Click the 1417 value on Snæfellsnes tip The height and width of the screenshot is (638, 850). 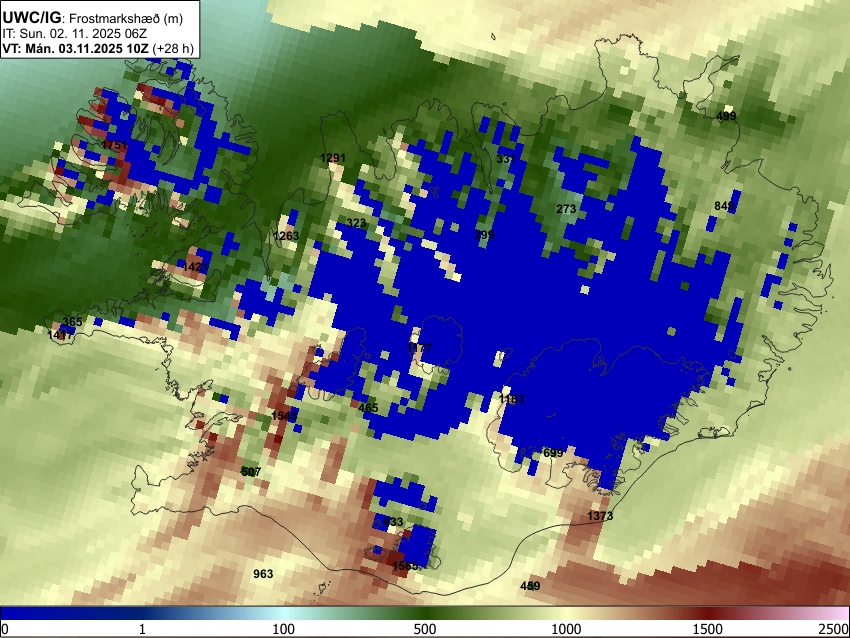click(60, 335)
